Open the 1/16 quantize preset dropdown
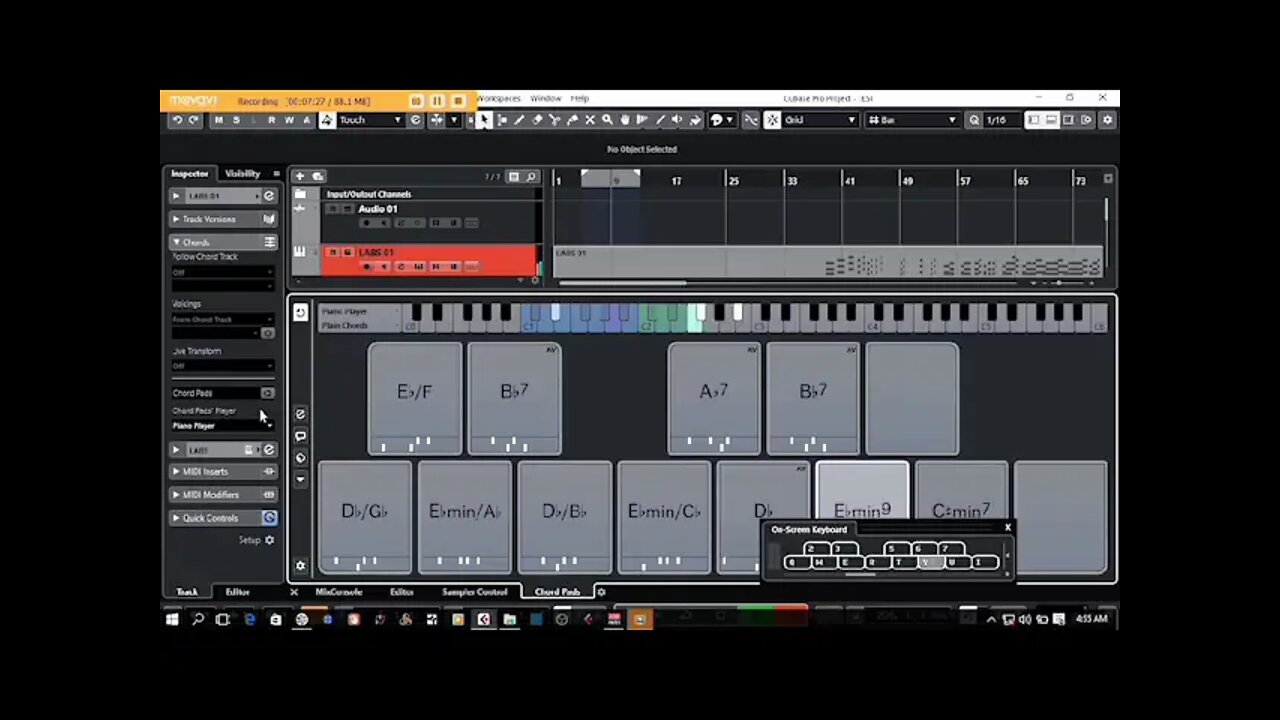The image size is (1280, 720). [1003, 120]
